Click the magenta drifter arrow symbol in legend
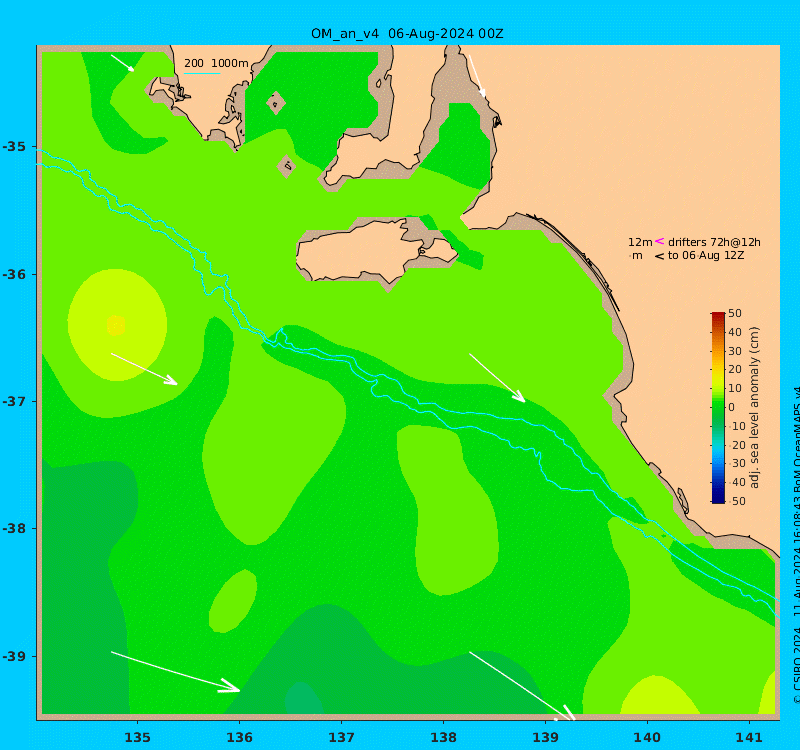This screenshot has height=750, width=800. point(659,241)
